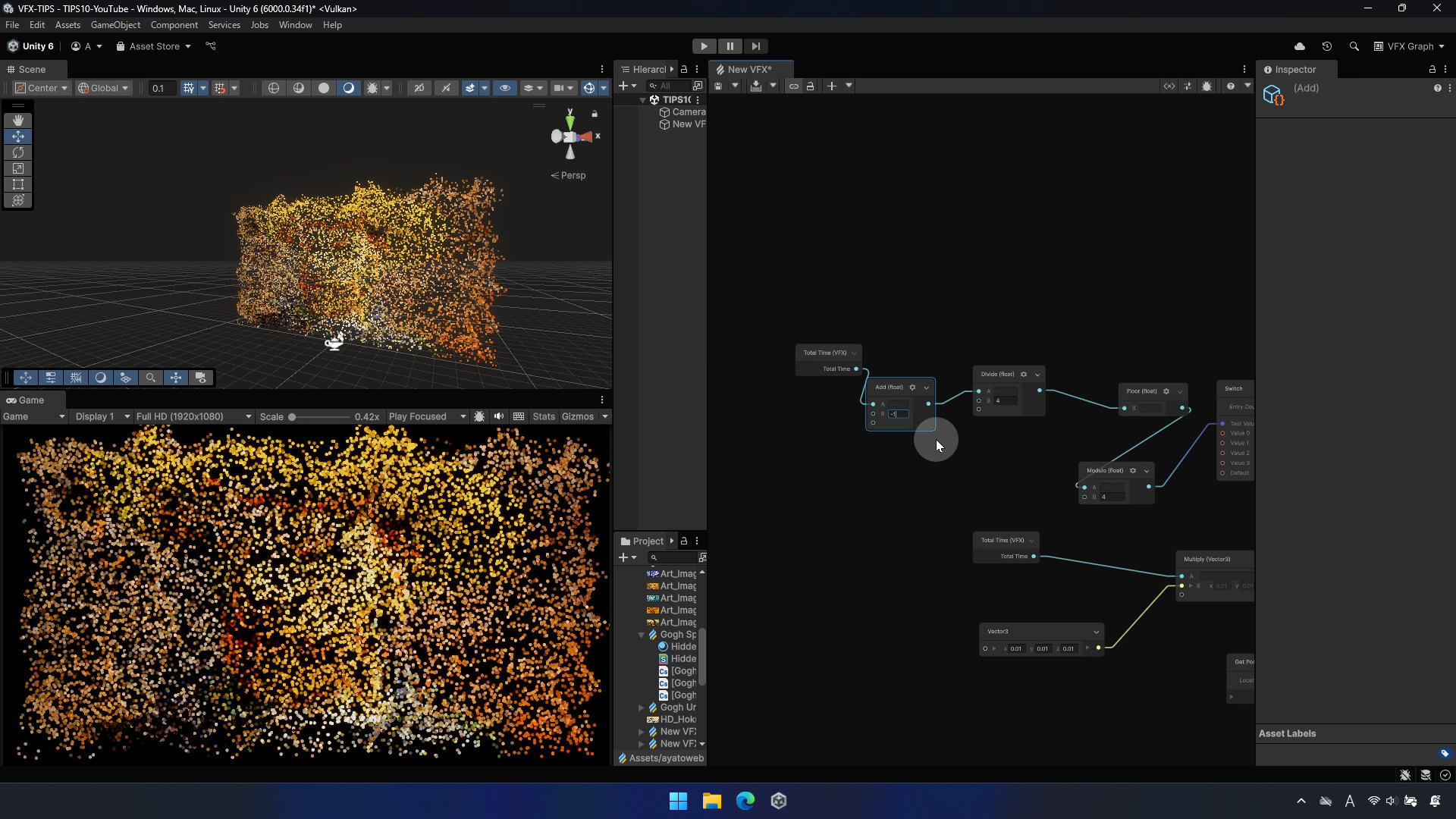The height and width of the screenshot is (819, 1456).
Task: Click Divide node B value field
Action: pyautogui.click(x=1006, y=400)
